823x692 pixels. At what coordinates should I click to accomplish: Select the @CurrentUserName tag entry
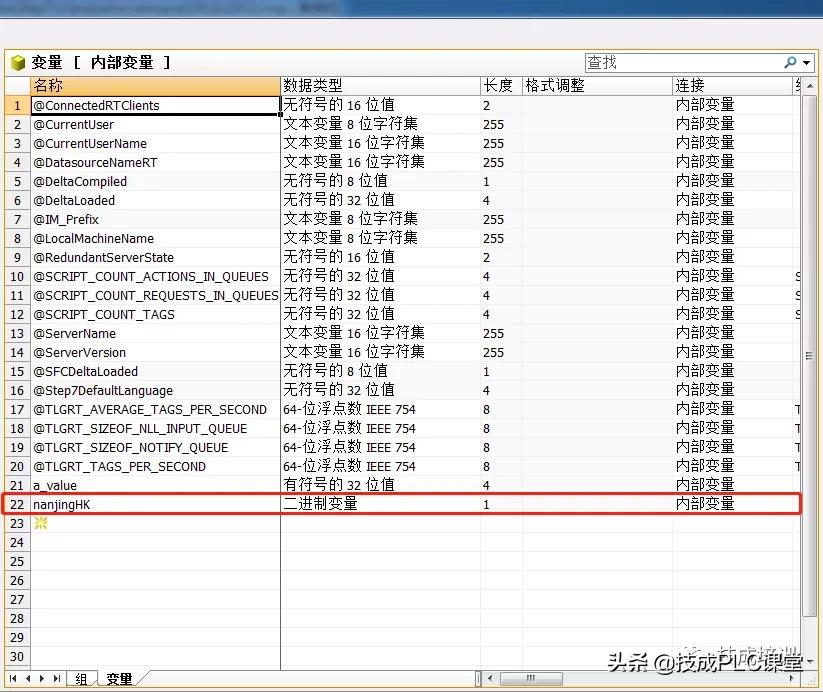[x=100, y=143]
